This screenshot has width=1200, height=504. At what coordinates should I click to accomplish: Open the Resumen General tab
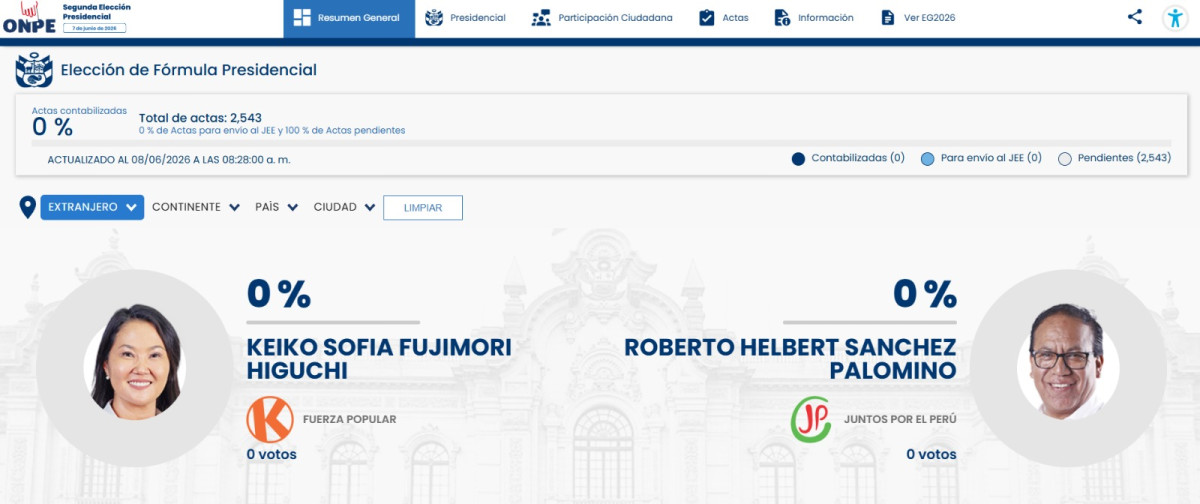349,18
